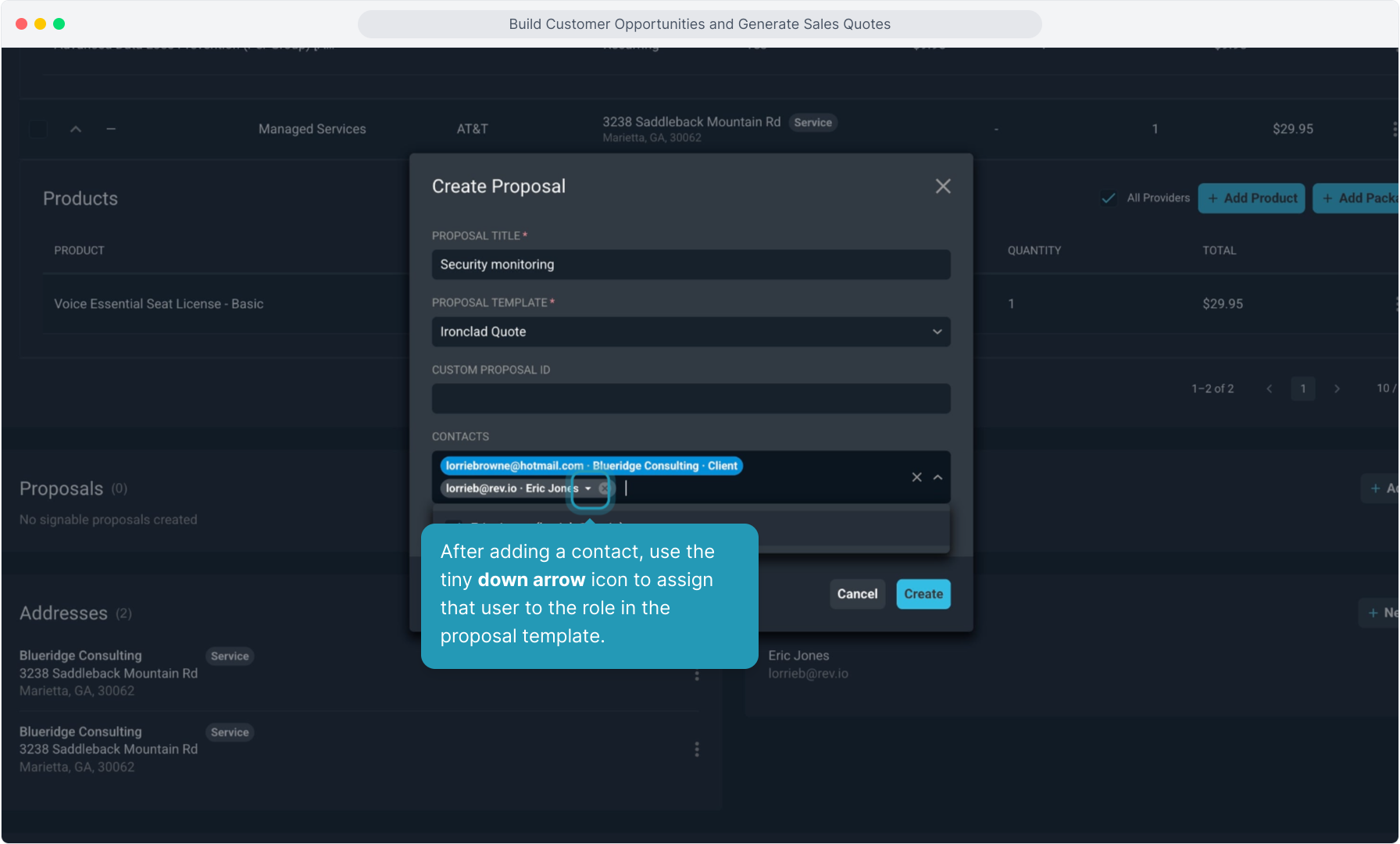Open options menu for second Blueridge address

click(697, 749)
